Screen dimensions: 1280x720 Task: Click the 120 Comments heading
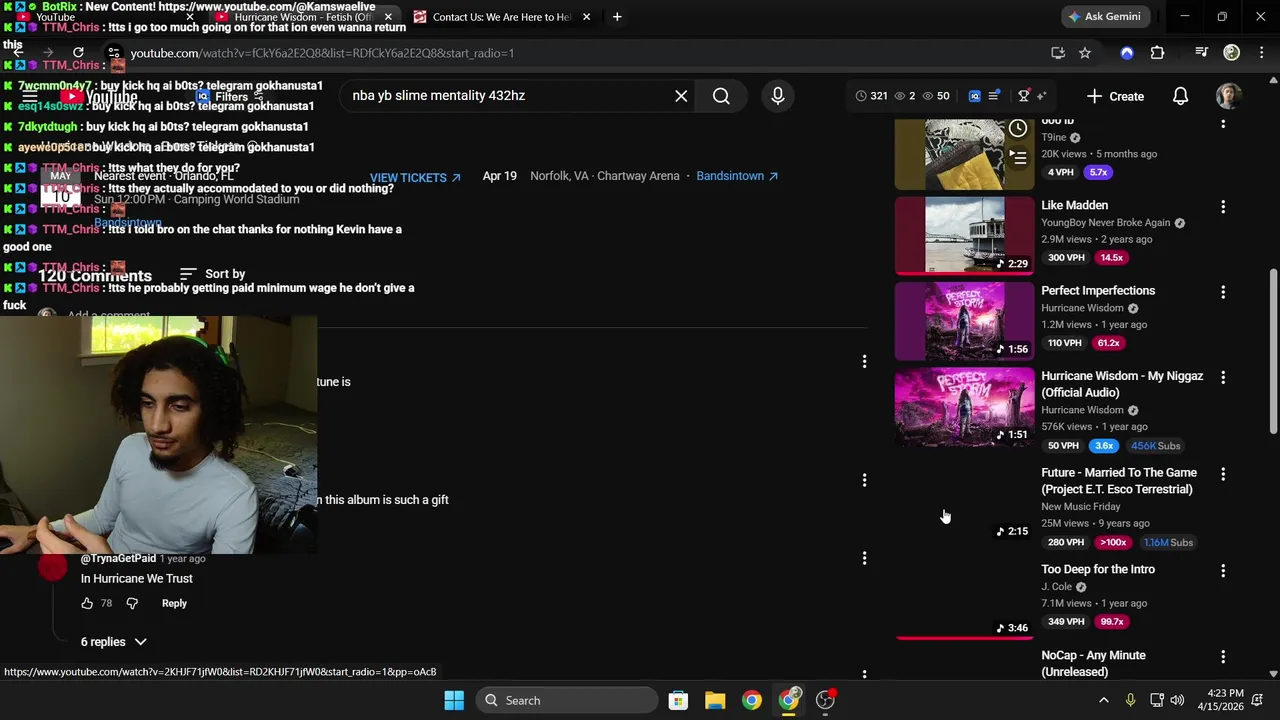[x=95, y=276]
